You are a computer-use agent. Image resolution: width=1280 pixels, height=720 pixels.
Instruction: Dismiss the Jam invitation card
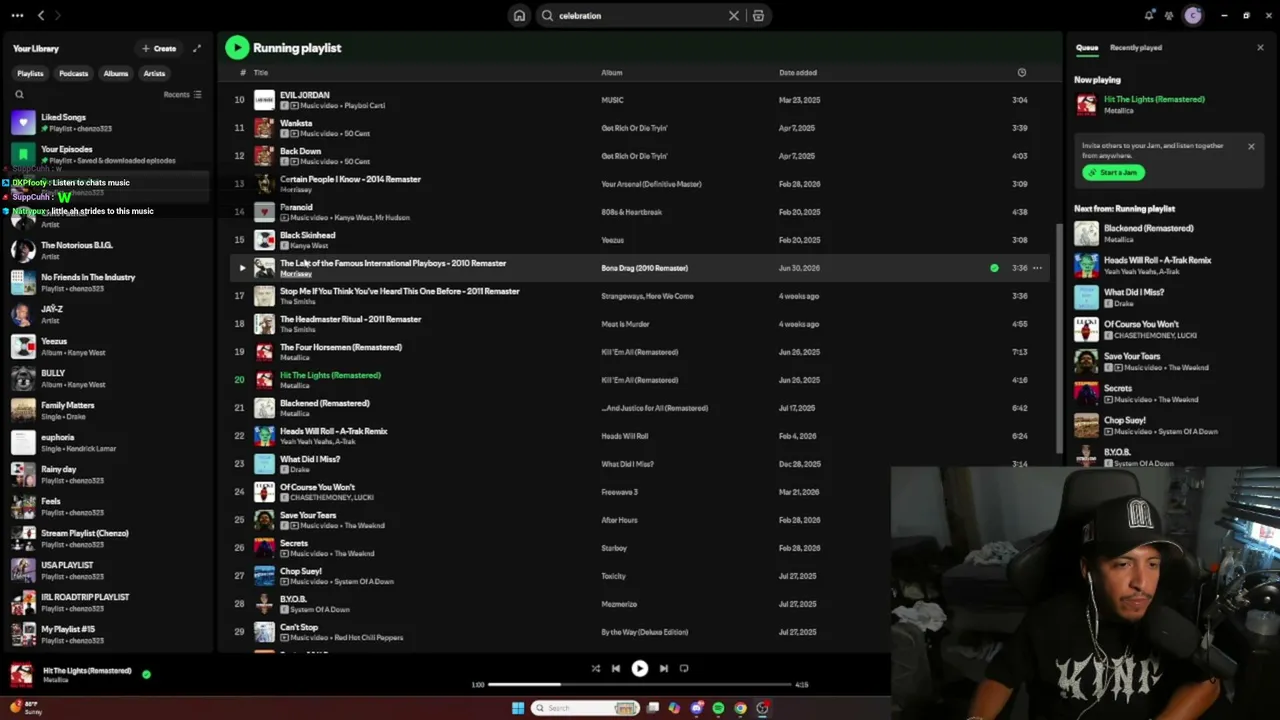click(1250, 147)
